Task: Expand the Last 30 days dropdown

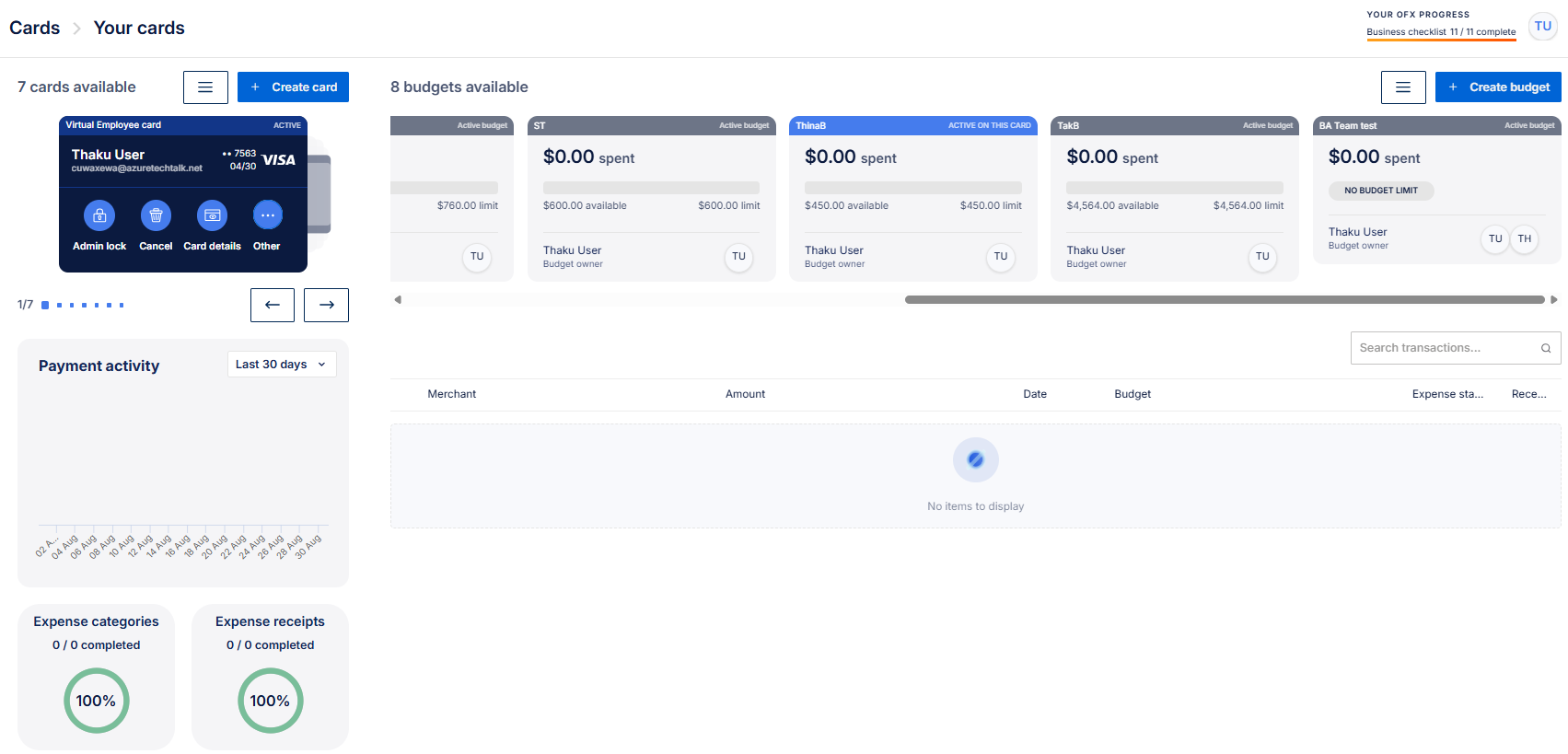Action: (281, 365)
